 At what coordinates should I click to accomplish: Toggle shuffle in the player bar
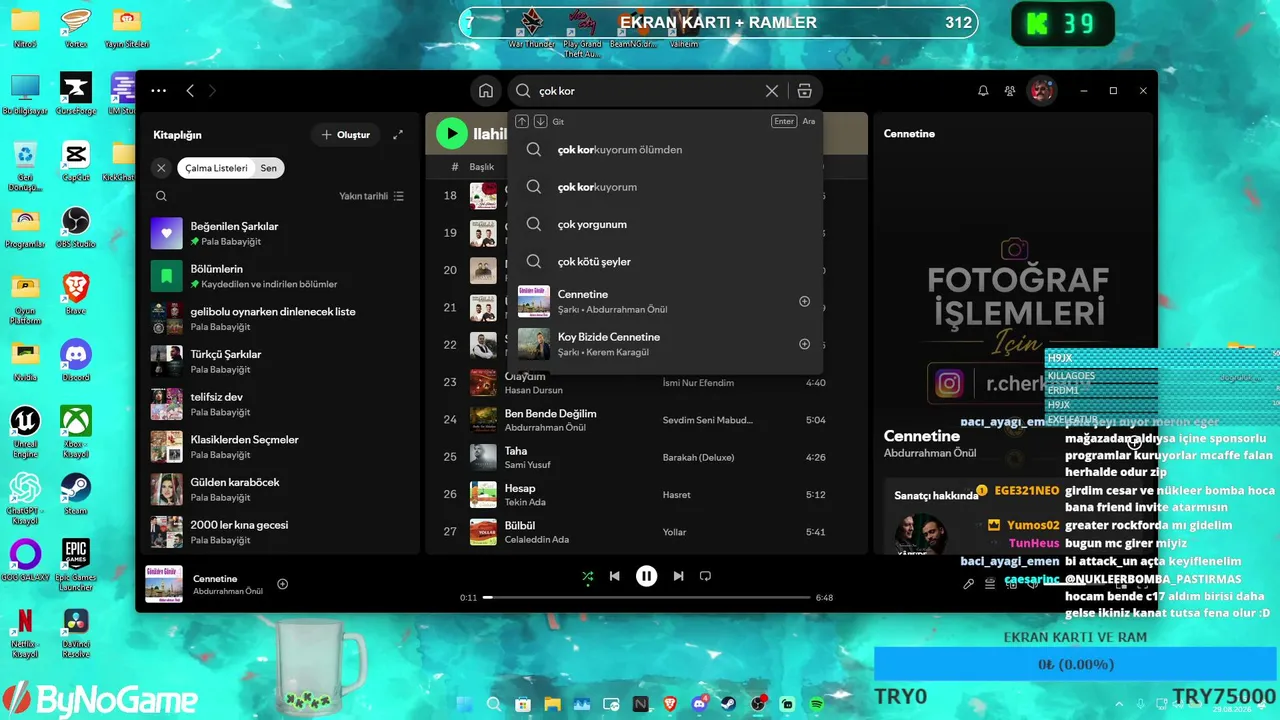[587, 576]
